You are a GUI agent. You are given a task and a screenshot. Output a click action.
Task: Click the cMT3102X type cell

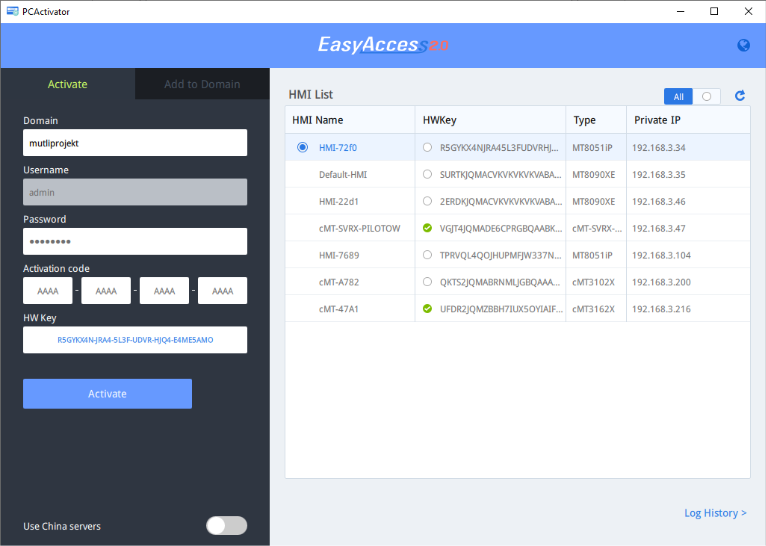(594, 282)
